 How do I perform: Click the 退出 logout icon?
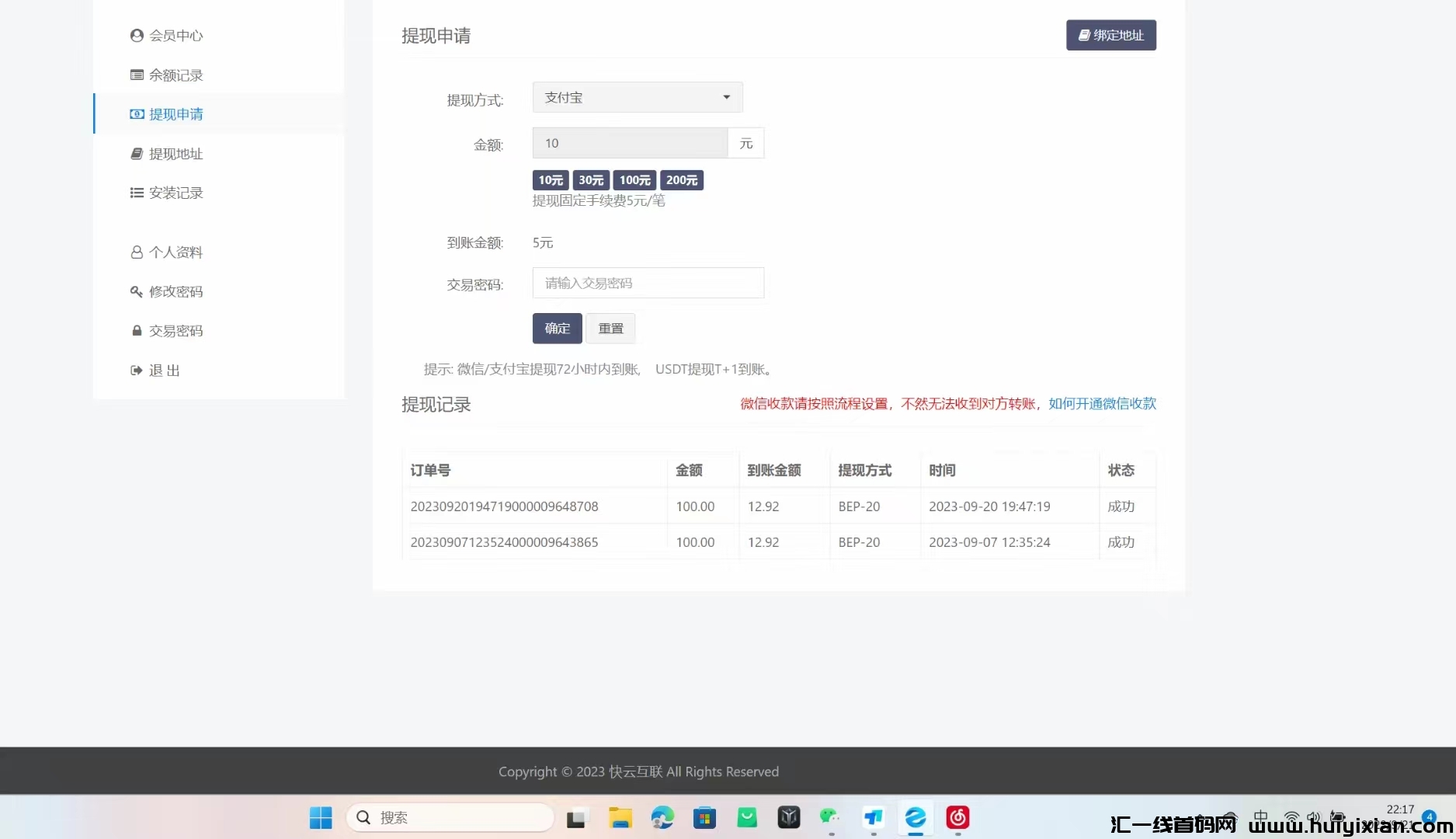click(137, 371)
